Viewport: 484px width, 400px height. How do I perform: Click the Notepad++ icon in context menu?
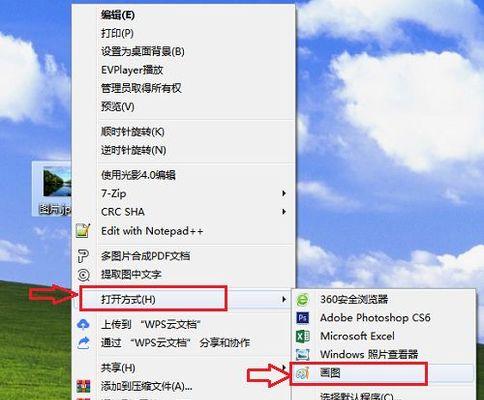(83, 231)
